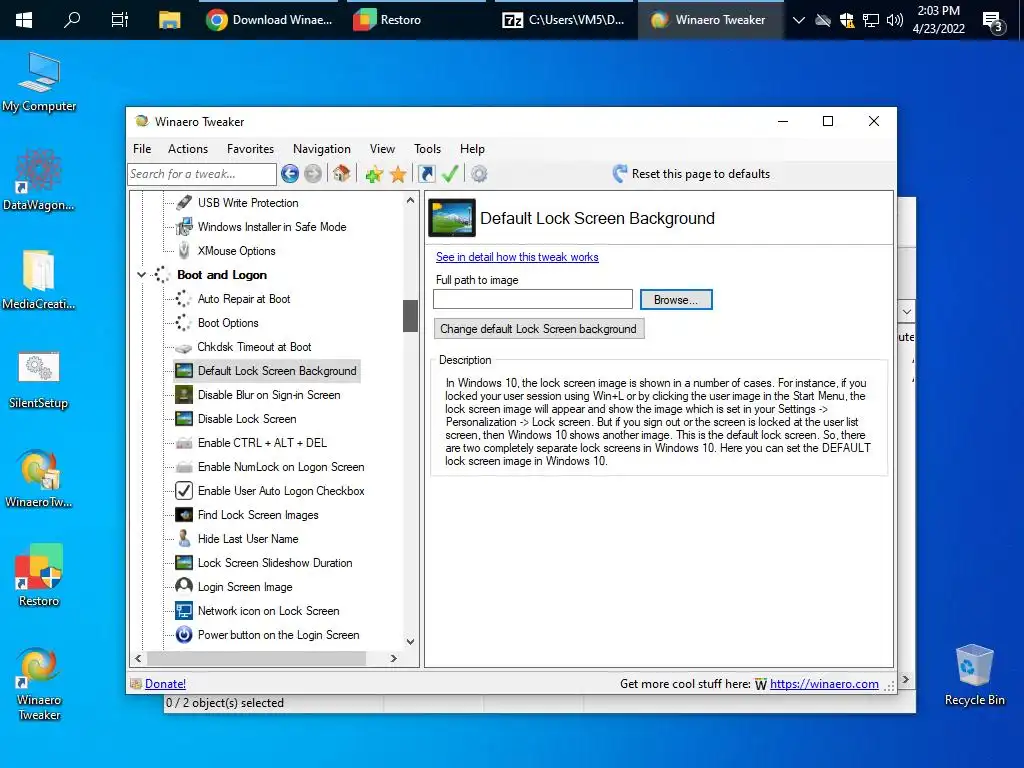Viewport: 1024px width, 768px height.
Task: Select the Recycle Bin desktop icon
Action: pos(974,675)
